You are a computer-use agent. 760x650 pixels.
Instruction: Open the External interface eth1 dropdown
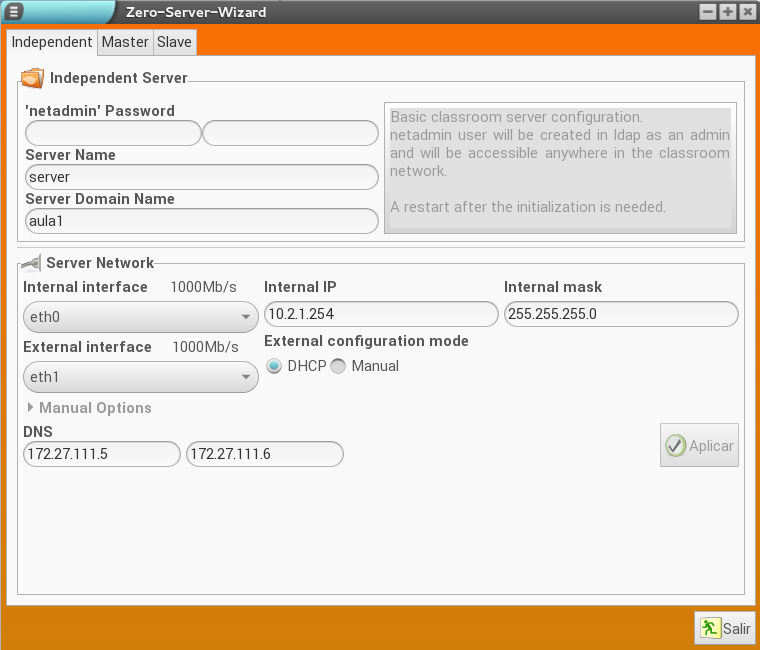pos(140,377)
